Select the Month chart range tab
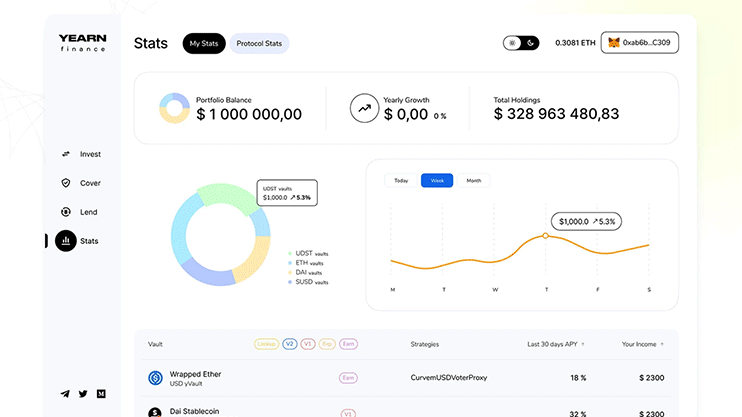Viewport: 742px width, 417px height. pos(473,181)
